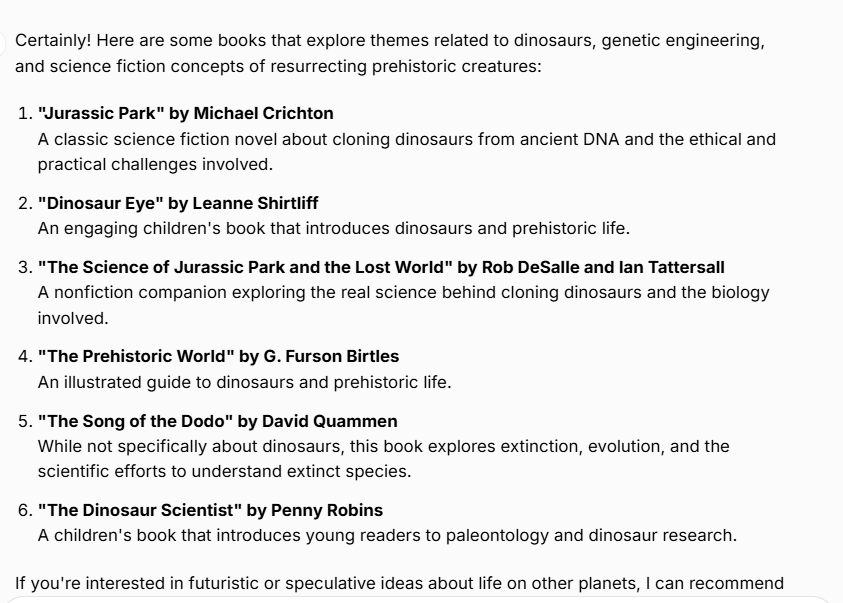
Task: Click "The Dinosaur Scientist" by Penny Robins title
Action: click(x=210, y=510)
